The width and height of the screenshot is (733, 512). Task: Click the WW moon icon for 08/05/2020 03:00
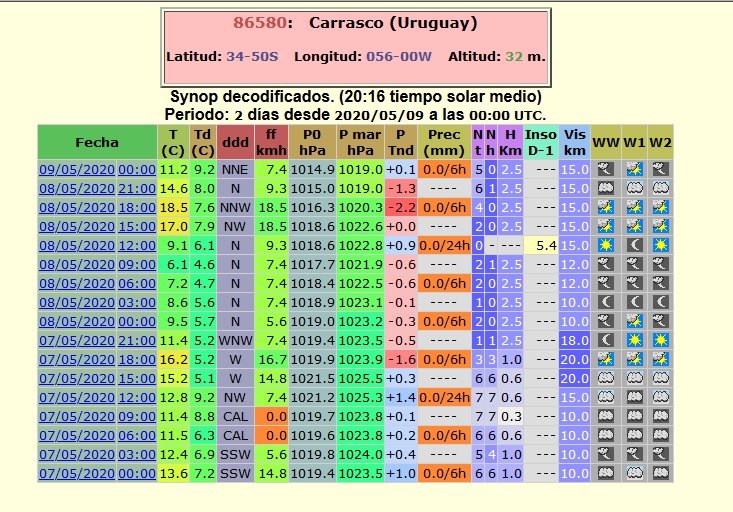coord(605,302)
